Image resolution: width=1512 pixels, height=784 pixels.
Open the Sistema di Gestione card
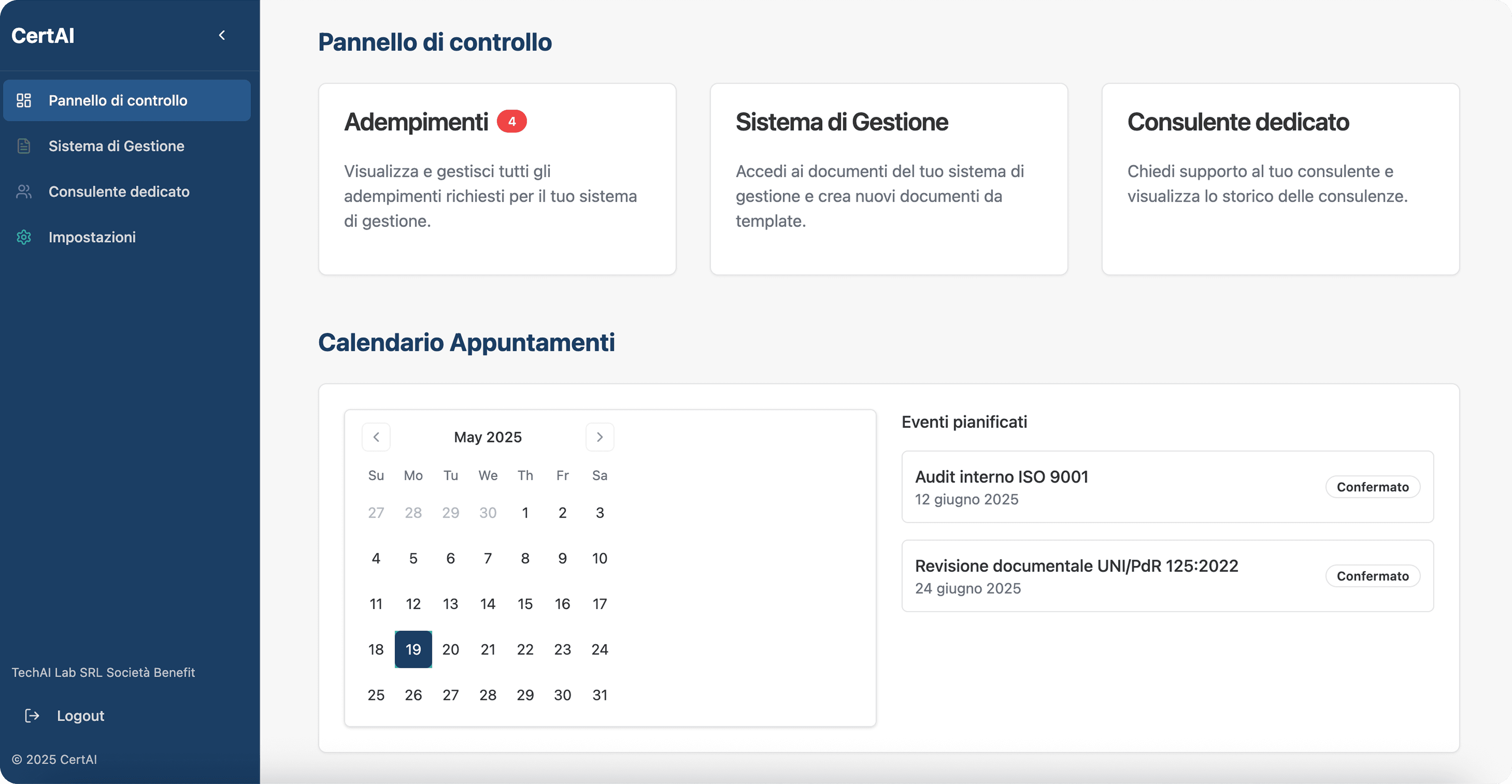pos(889,179)
